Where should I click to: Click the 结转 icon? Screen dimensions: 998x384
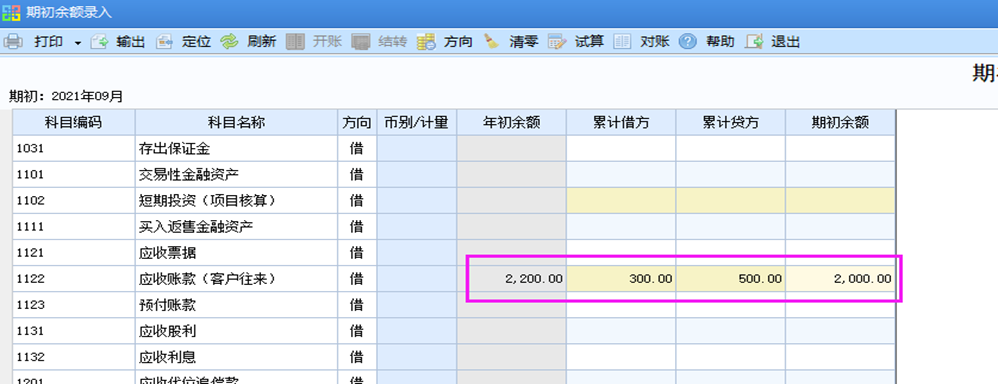[361, 42]
